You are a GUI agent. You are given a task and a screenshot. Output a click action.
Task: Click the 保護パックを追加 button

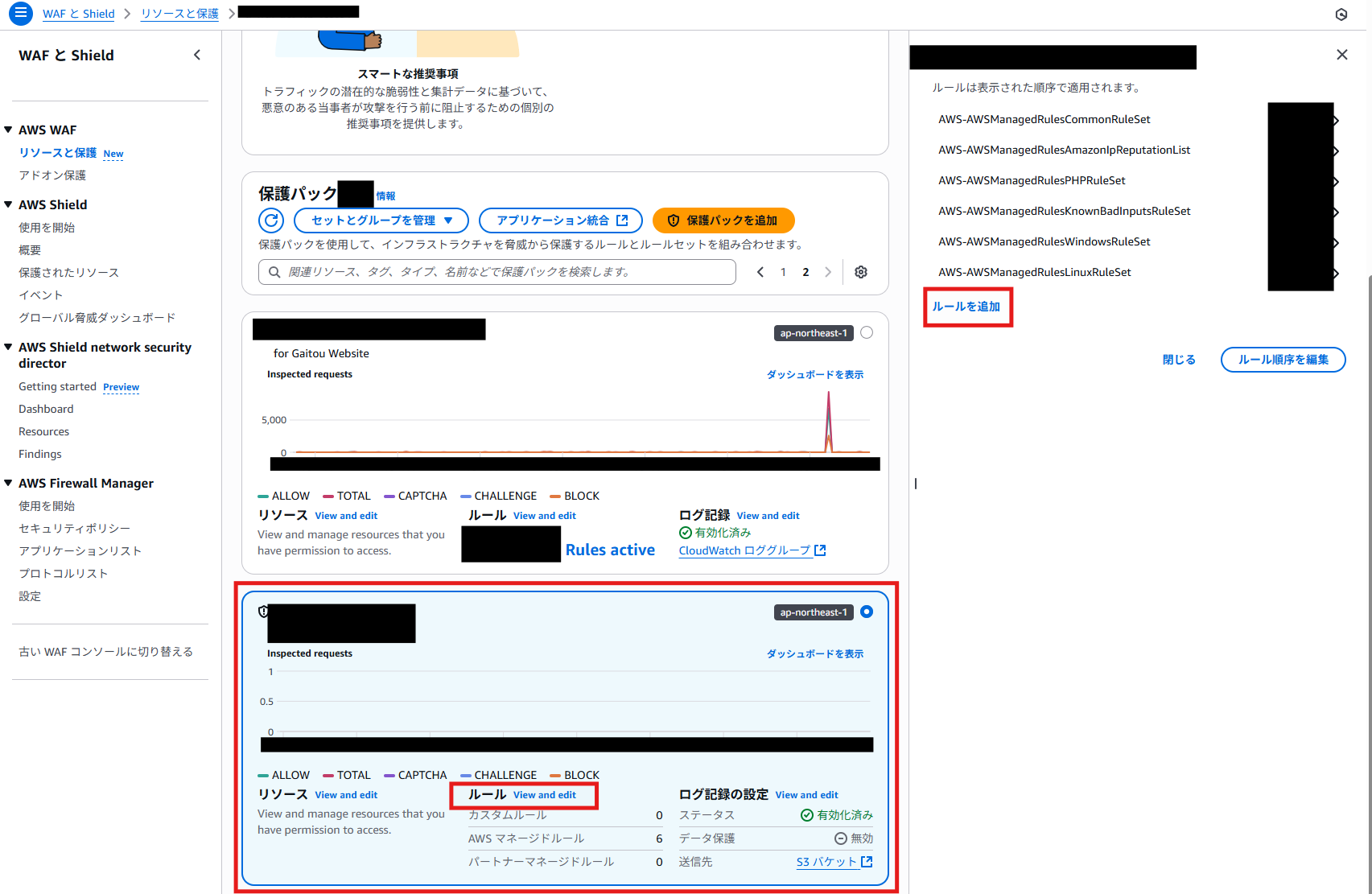[x=723, y=220]
